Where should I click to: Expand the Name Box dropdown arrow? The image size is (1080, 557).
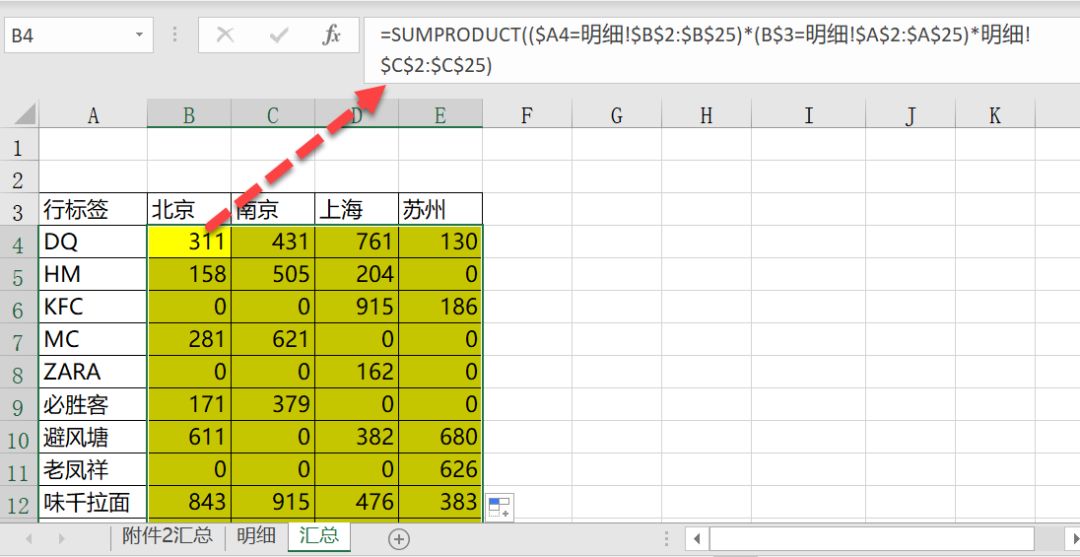tap(140, 35)
